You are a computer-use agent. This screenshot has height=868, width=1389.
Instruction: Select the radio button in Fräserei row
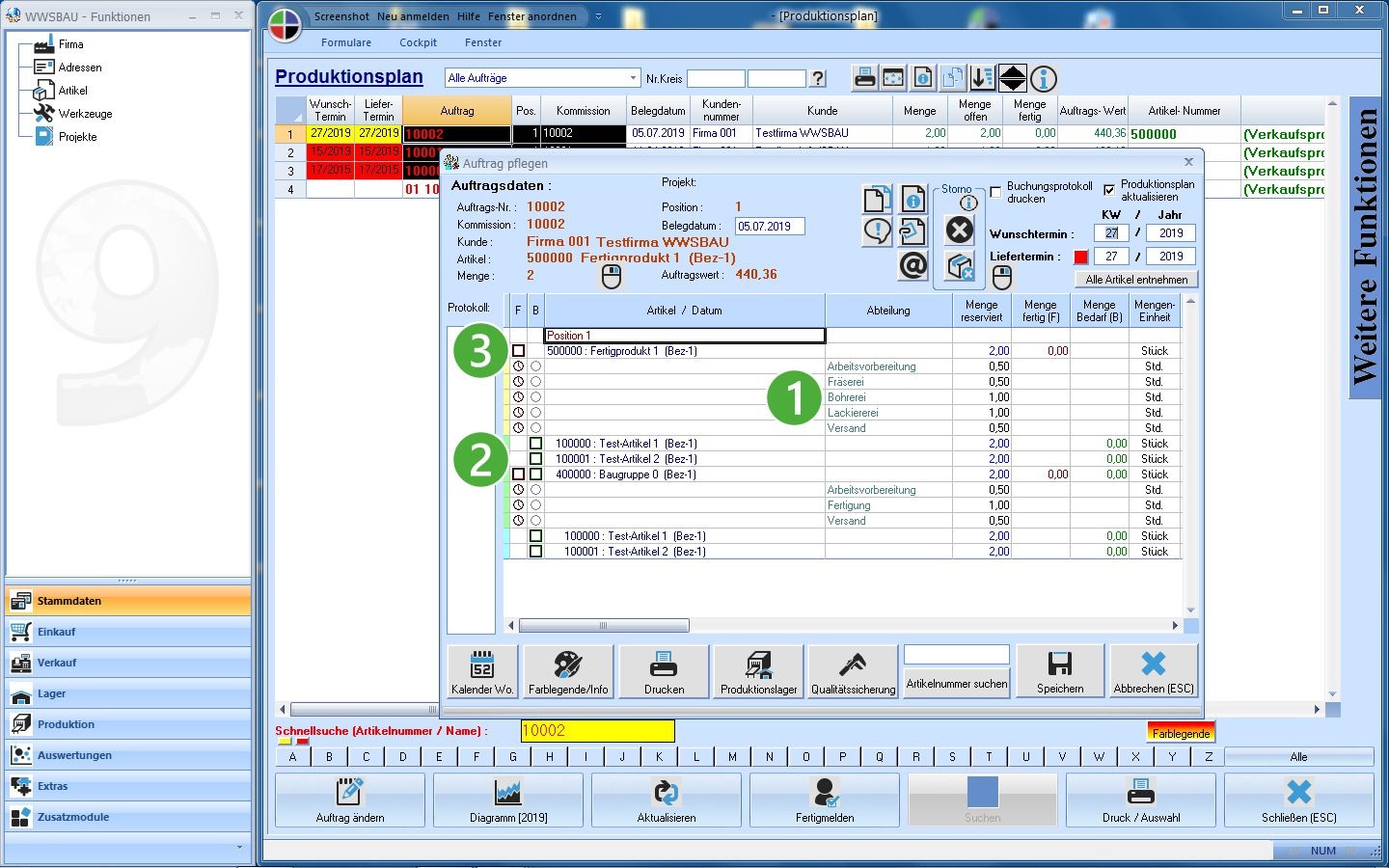tap(535, 382)
